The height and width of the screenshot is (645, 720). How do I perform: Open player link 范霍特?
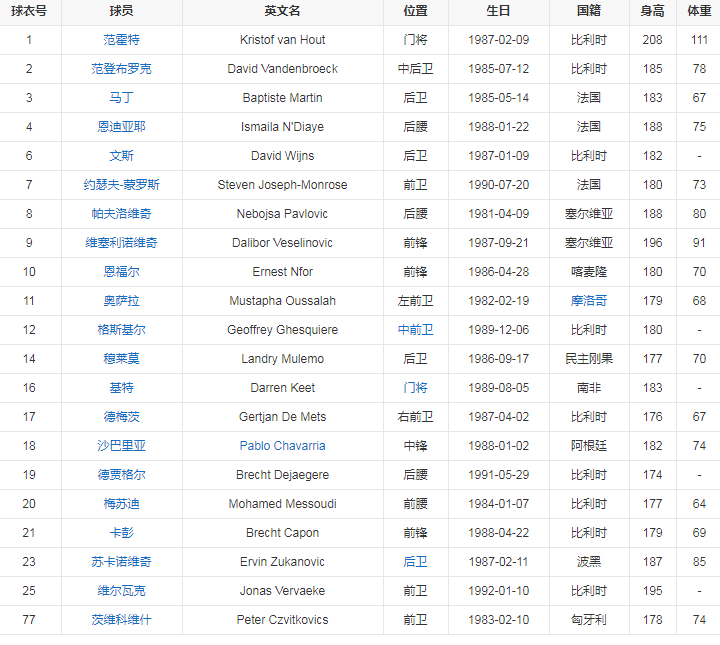(121, 40)
